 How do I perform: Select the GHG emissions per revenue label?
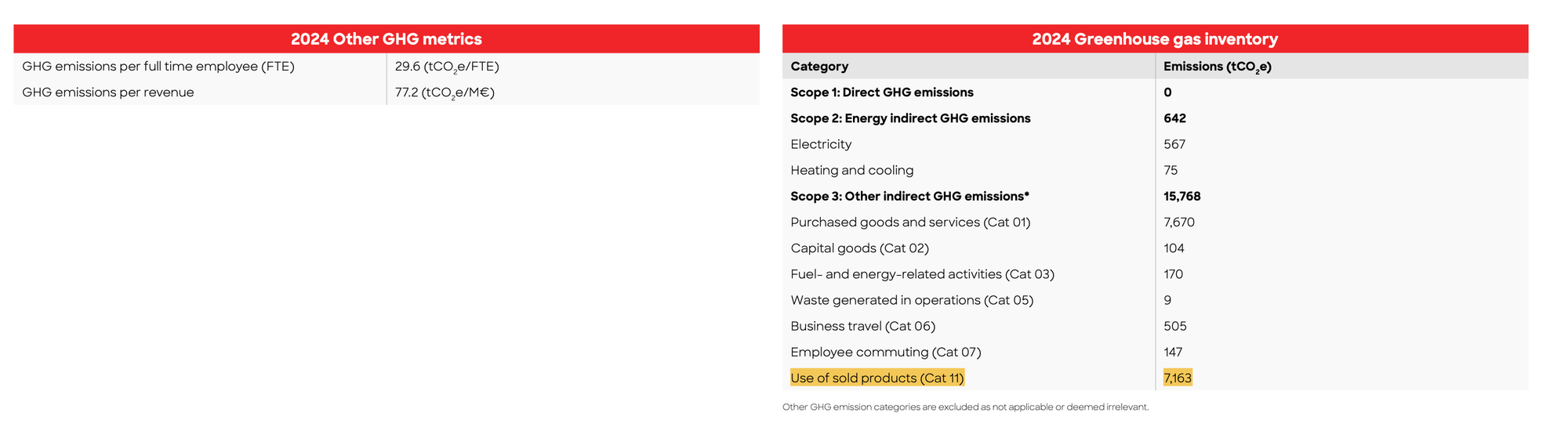[x=108, y=92]
